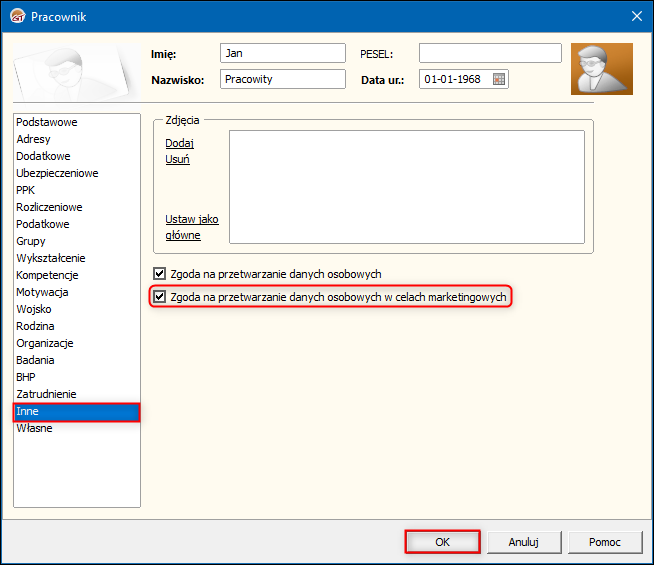Screen dimensions: 654x565
Task: Click into the empty PESEL field
Action: (490, 53)
